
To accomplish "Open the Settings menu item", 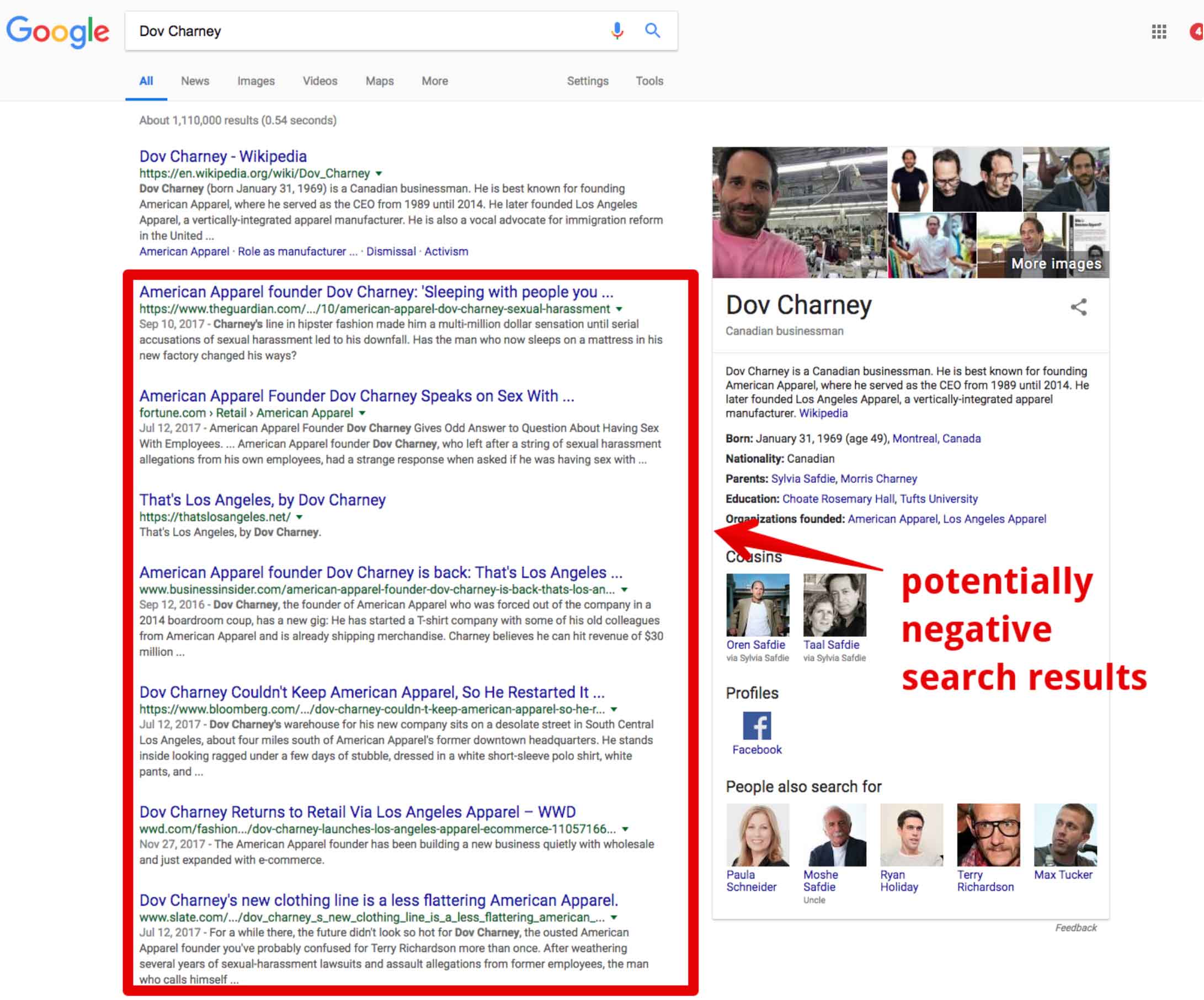I will [587, 81].
